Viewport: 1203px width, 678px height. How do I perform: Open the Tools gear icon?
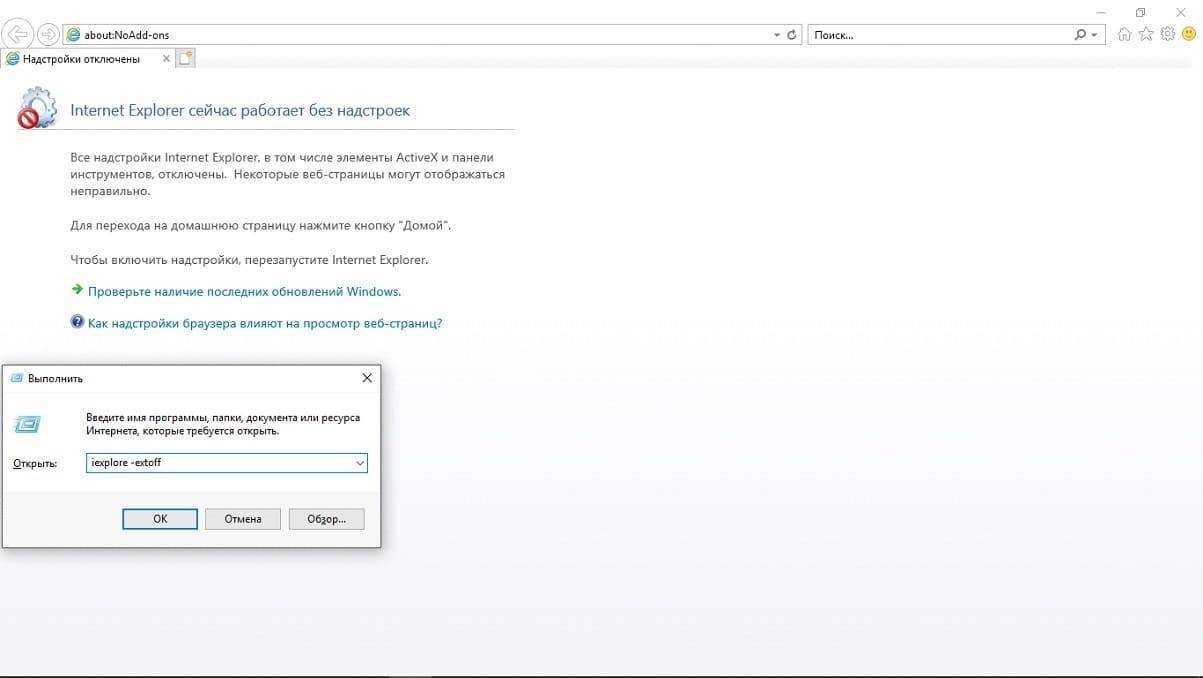1167,34
